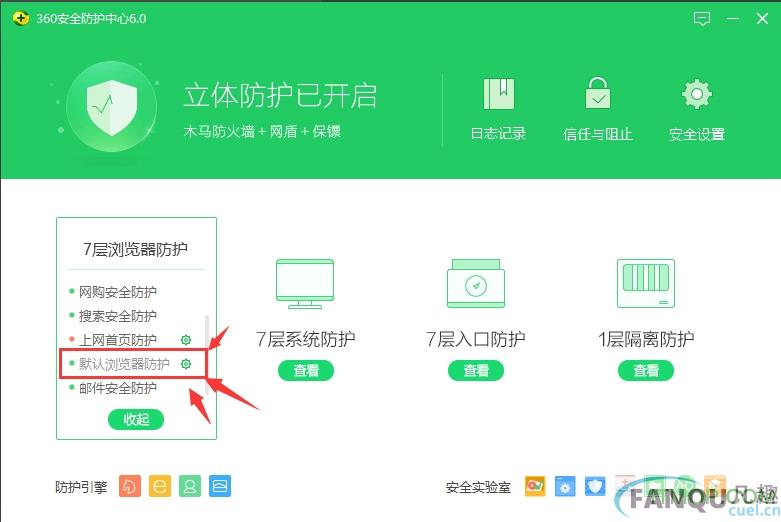Click 木马防火墙 + 网盾 + 保镖 subtitle
This screenshot has width=781, height=522.
pyautogui.click(x=262, y=131)
